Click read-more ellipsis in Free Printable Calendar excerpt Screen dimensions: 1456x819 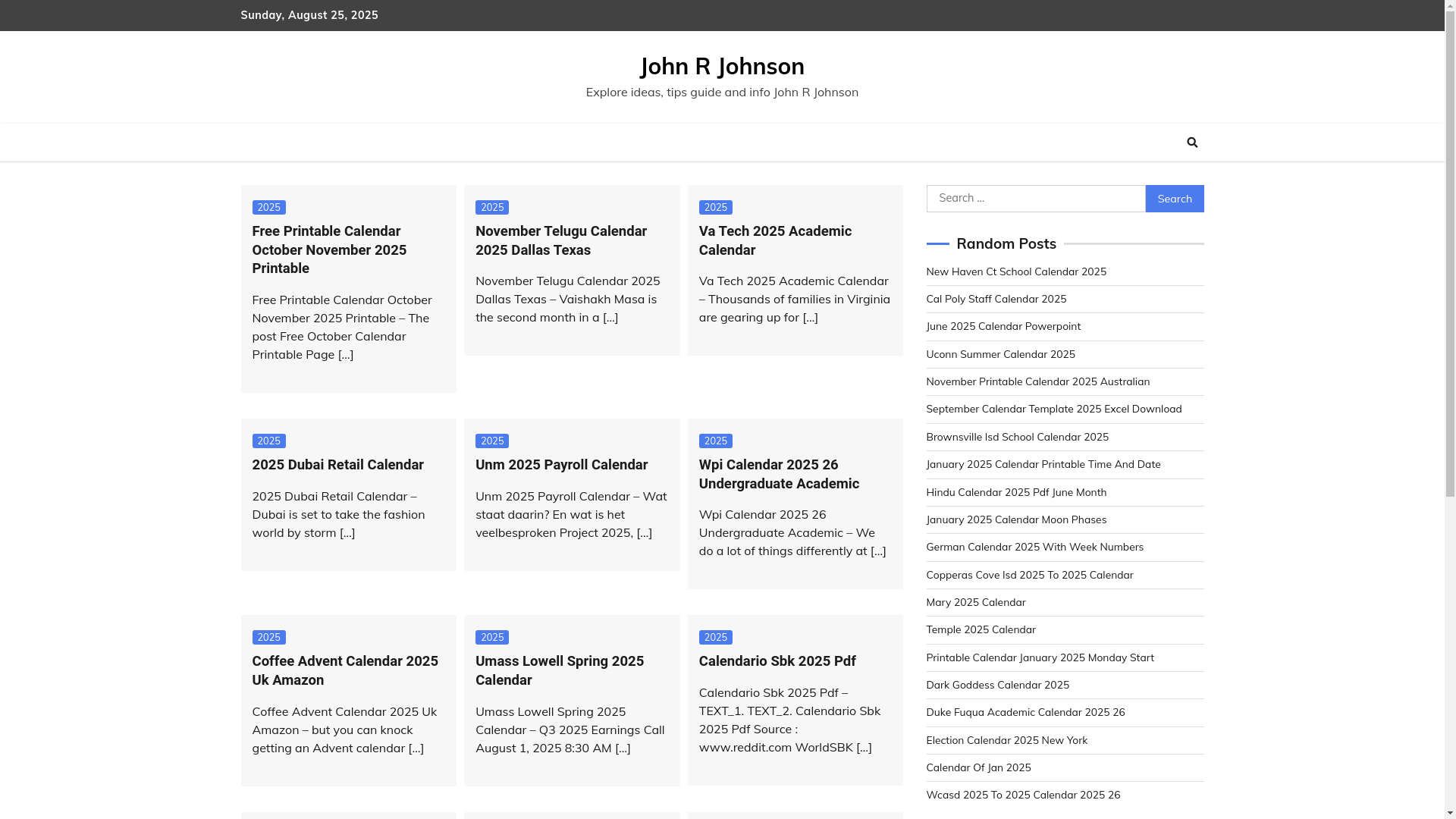(x=346, y=354)
